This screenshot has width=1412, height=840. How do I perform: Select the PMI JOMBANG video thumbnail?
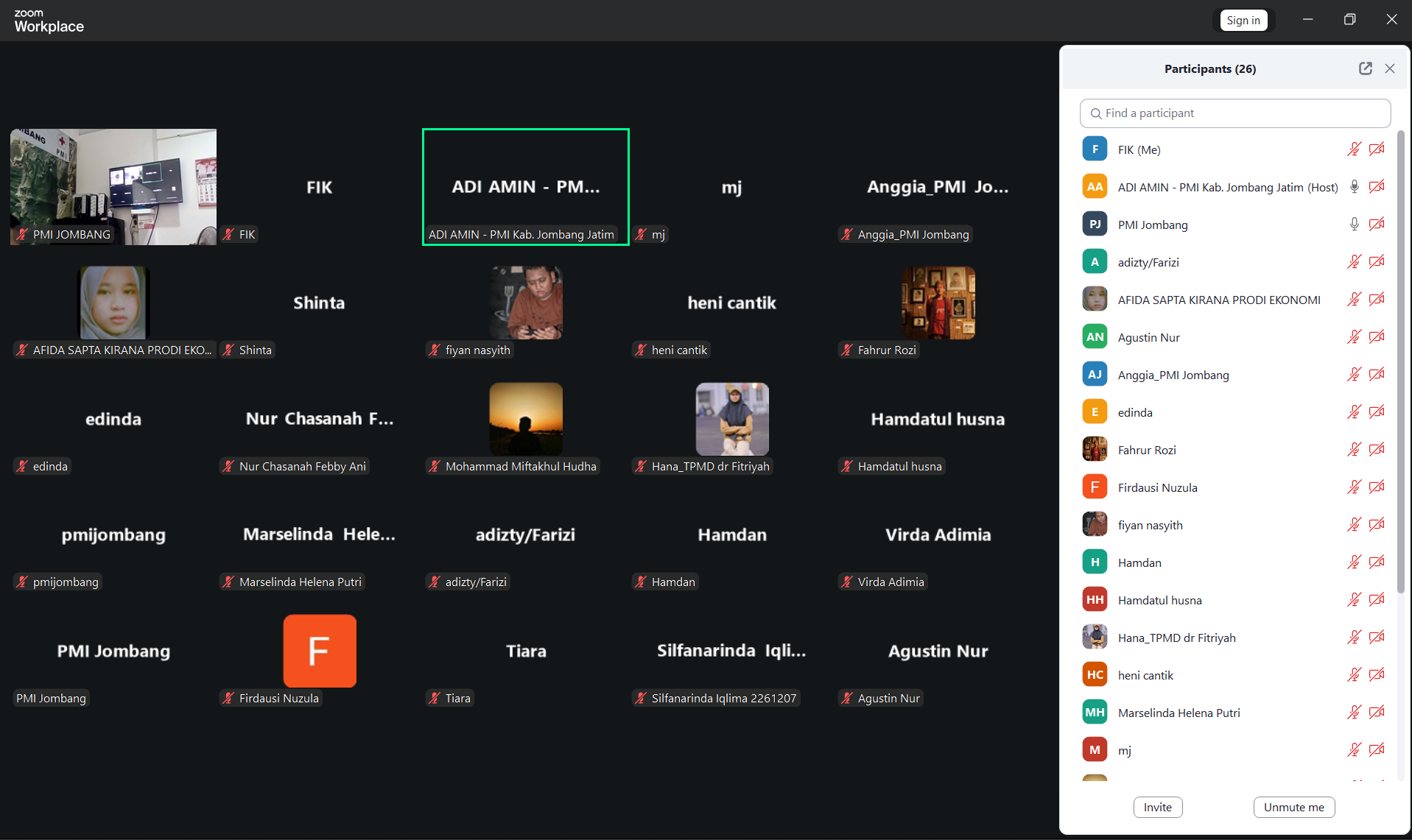click(113, 186)
